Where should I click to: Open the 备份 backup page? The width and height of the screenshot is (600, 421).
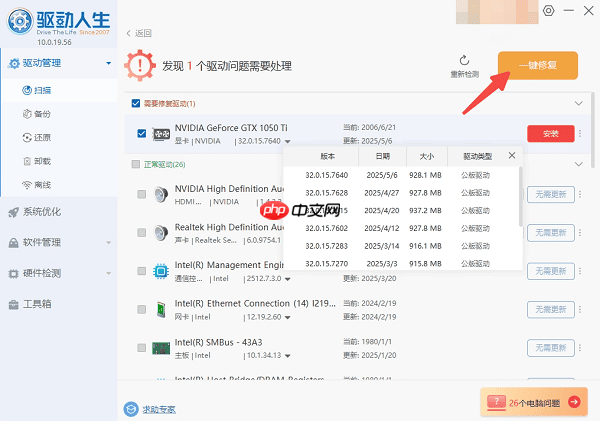[37, 114]
